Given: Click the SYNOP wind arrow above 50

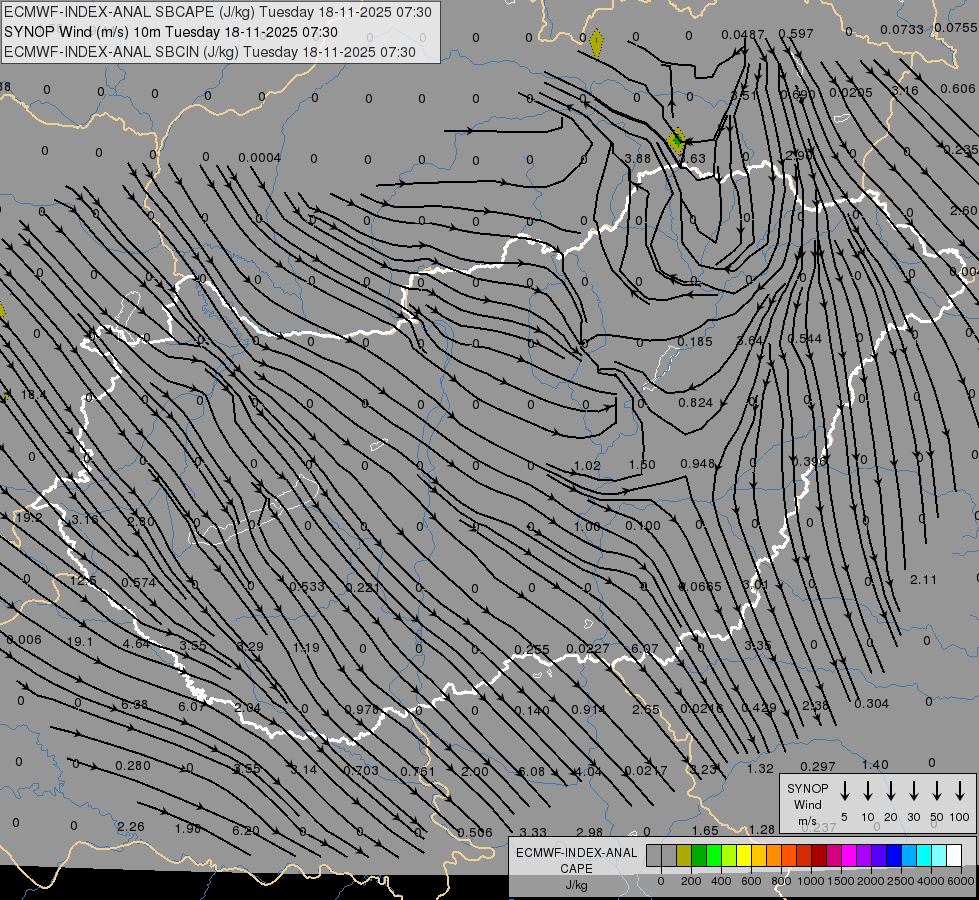Looking at the screenshot, I should pos(937,791).
